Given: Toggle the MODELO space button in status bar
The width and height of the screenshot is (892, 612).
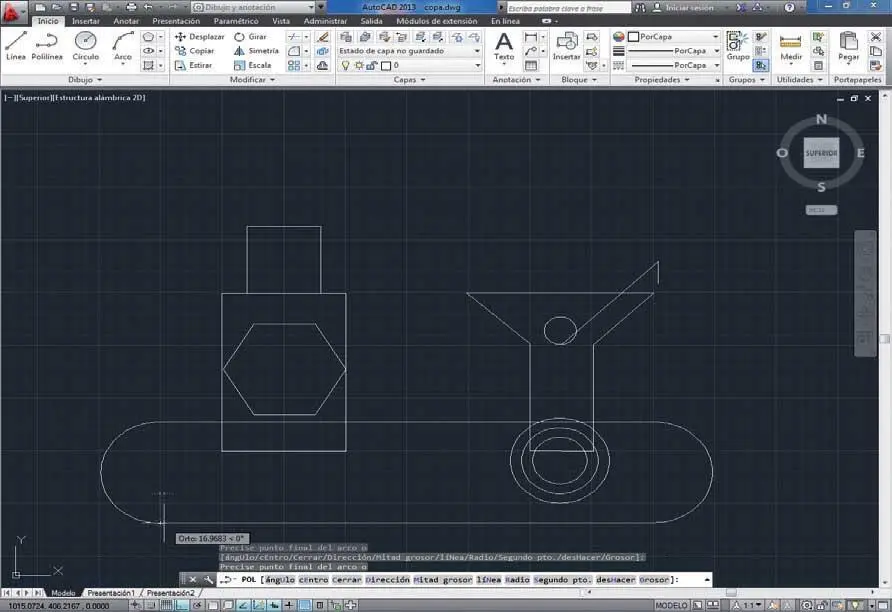Looking at the screenshot, I should coord(672,605).
